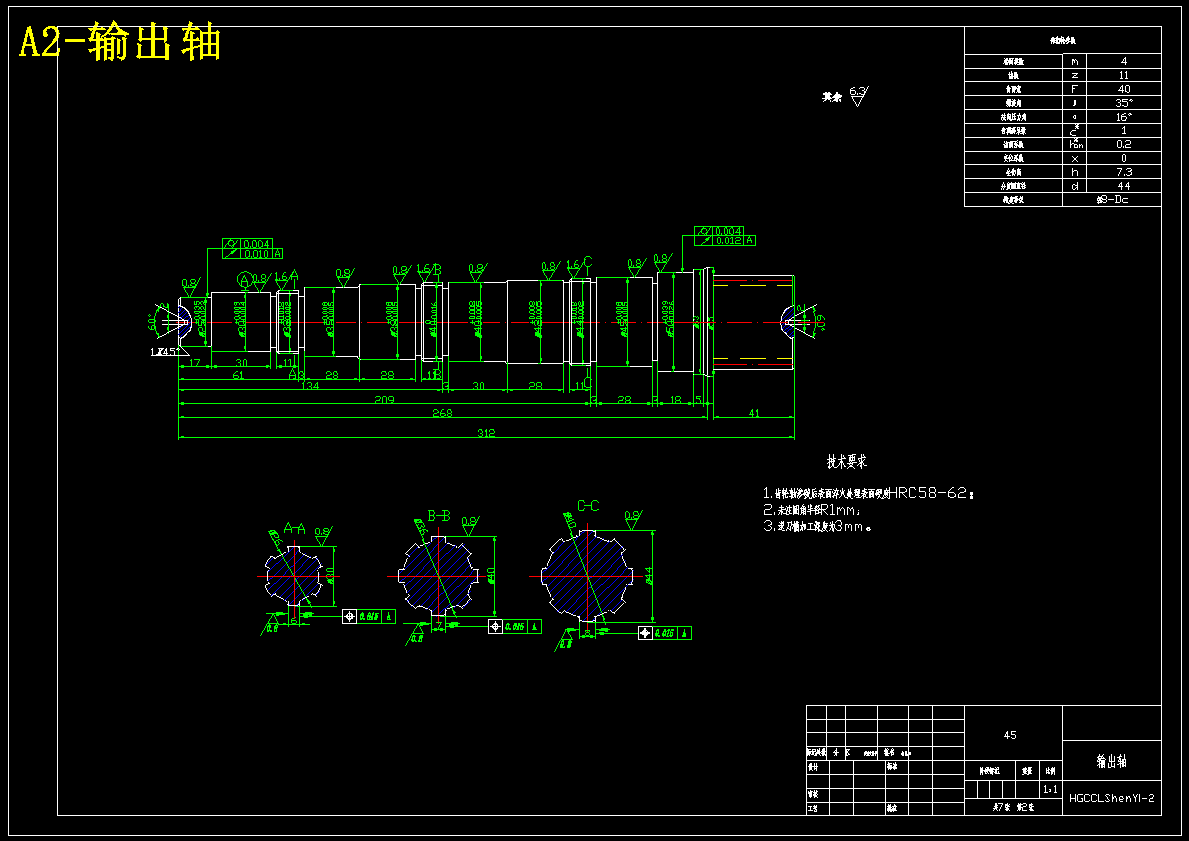The image size is (1189, 841).
Task: Click the "7.3" value in parameter table
Action: (x=1124, y=172)
